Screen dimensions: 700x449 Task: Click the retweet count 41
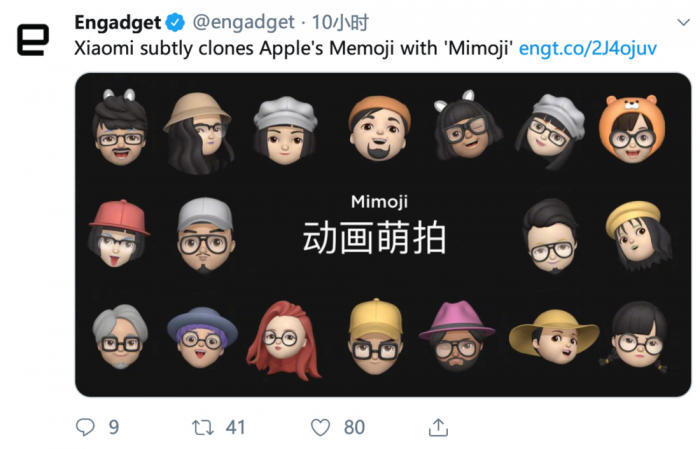tap(235, 427)
